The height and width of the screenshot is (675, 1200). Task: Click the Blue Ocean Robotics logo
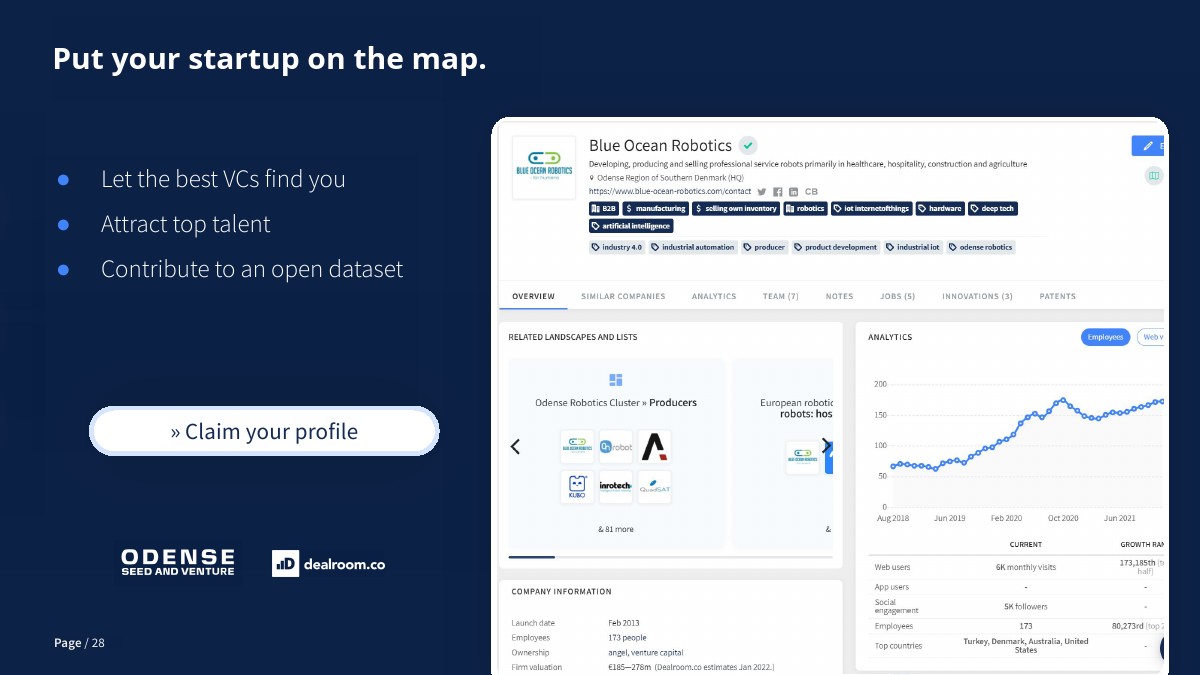544,167
